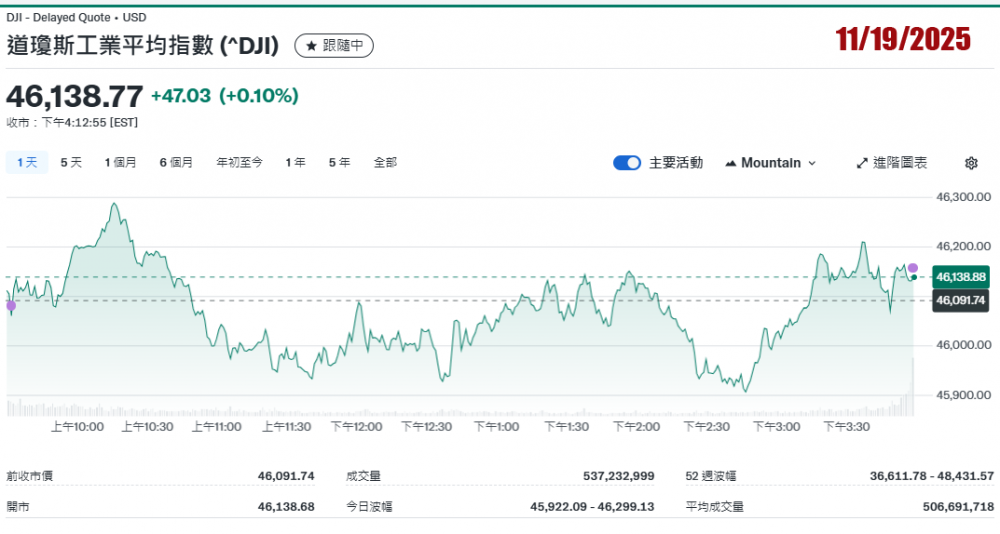The image size is (1000, 534).
Task: Click the expand arrows advanced chart icon
Action: (862, 163)
